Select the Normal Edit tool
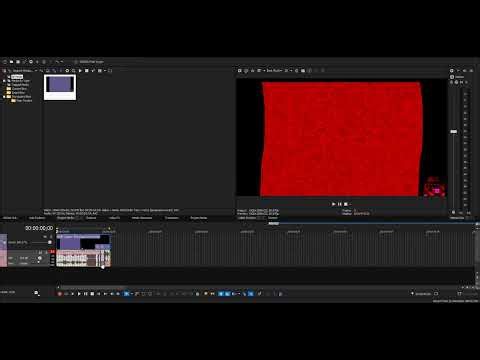This screenshot has width=480, height=360. pos(126,294)
